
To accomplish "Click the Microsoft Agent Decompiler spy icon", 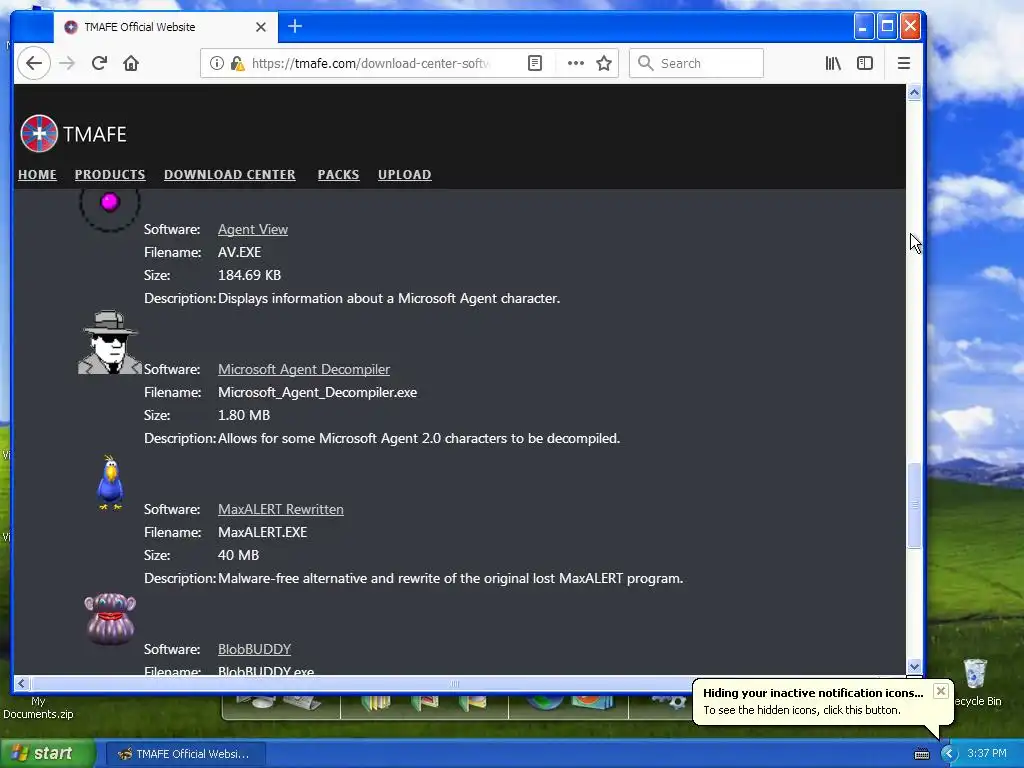I will coord(110,342).
